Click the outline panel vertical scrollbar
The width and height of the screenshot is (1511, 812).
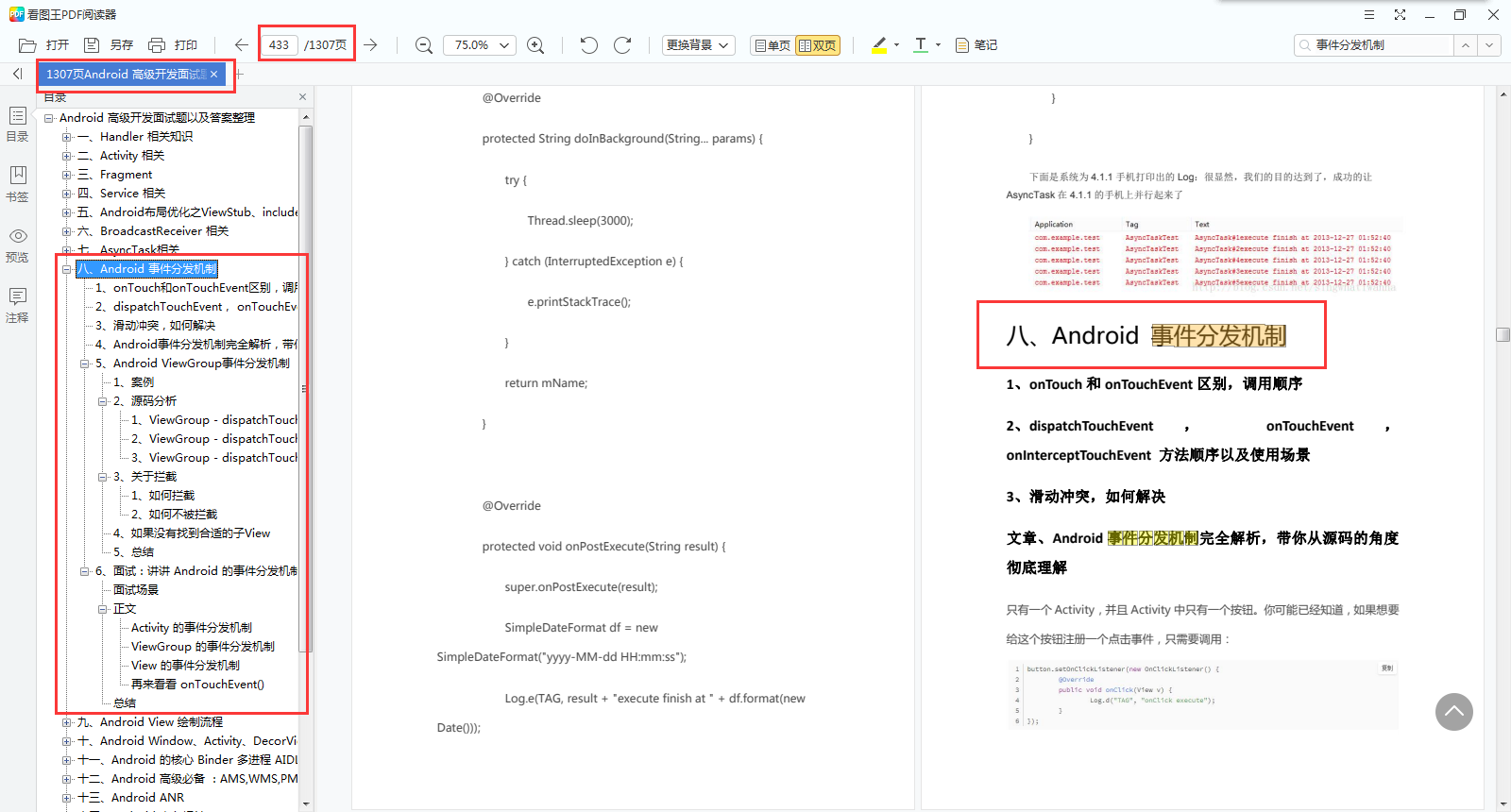point(305,388)
